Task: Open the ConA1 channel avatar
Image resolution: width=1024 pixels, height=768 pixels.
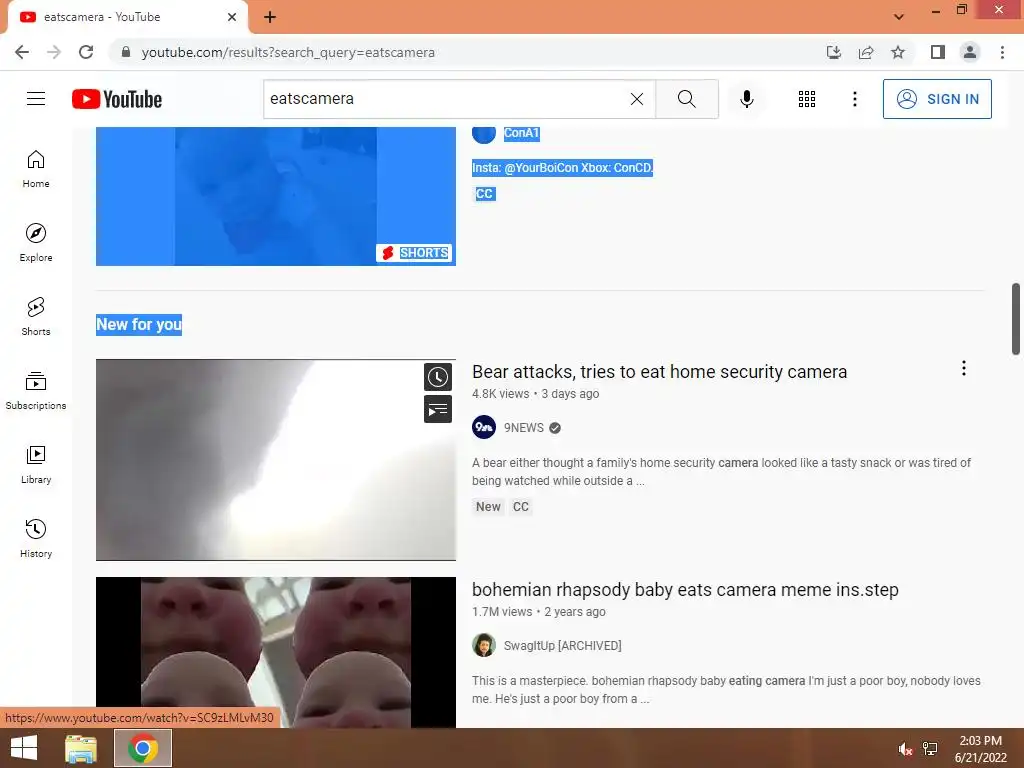Action: point(484,134)
